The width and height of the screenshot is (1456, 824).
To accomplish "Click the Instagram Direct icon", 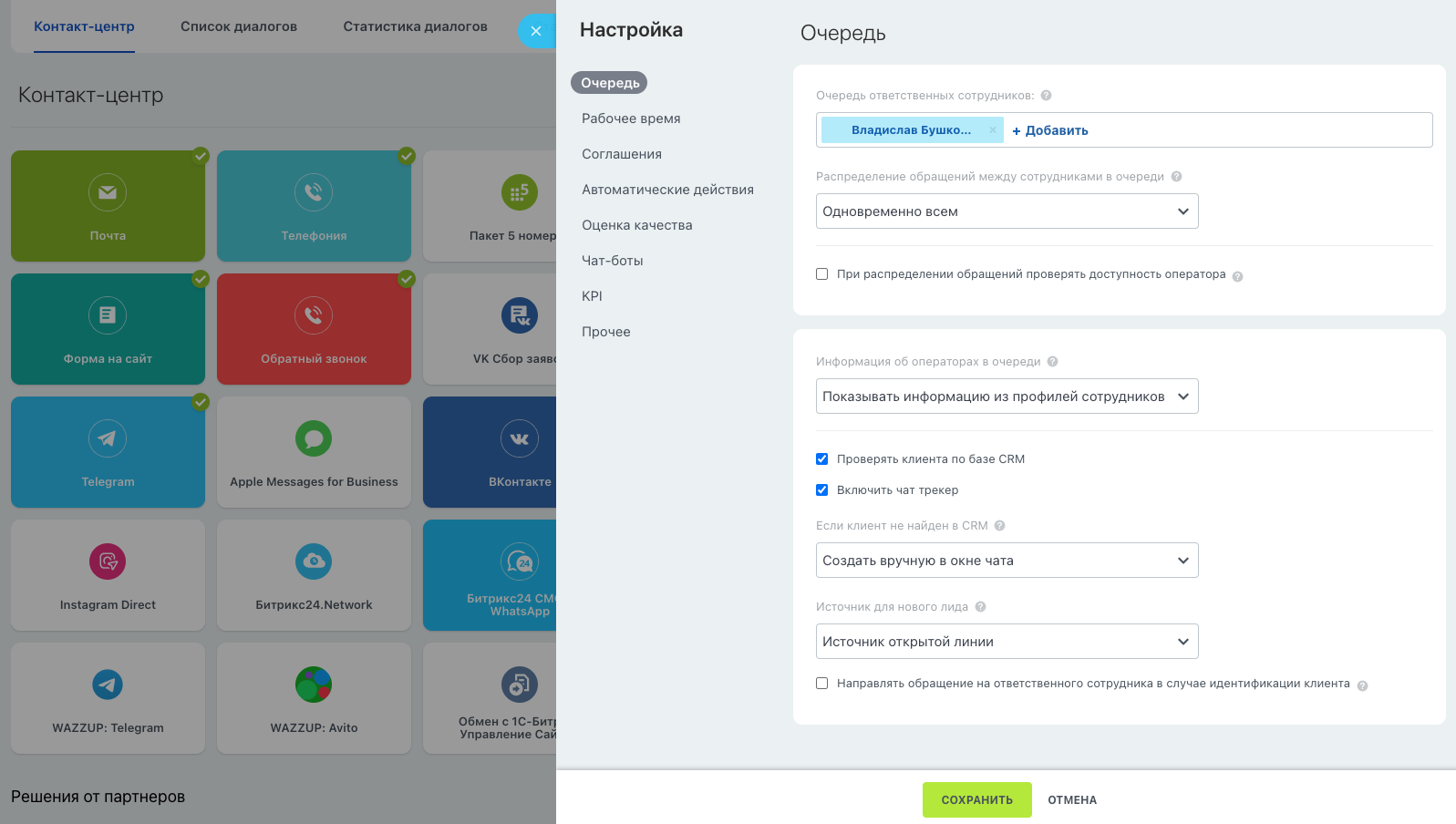I will tap(108, 561).
